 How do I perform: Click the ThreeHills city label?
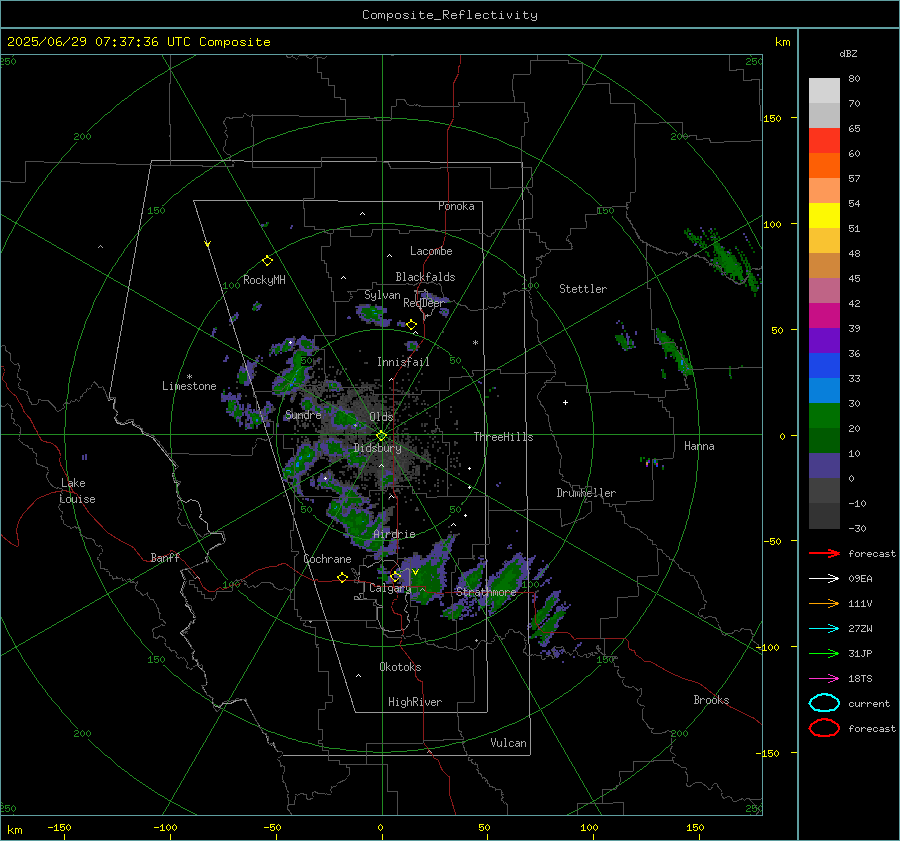pyautogui.click(x=503, y=437)
